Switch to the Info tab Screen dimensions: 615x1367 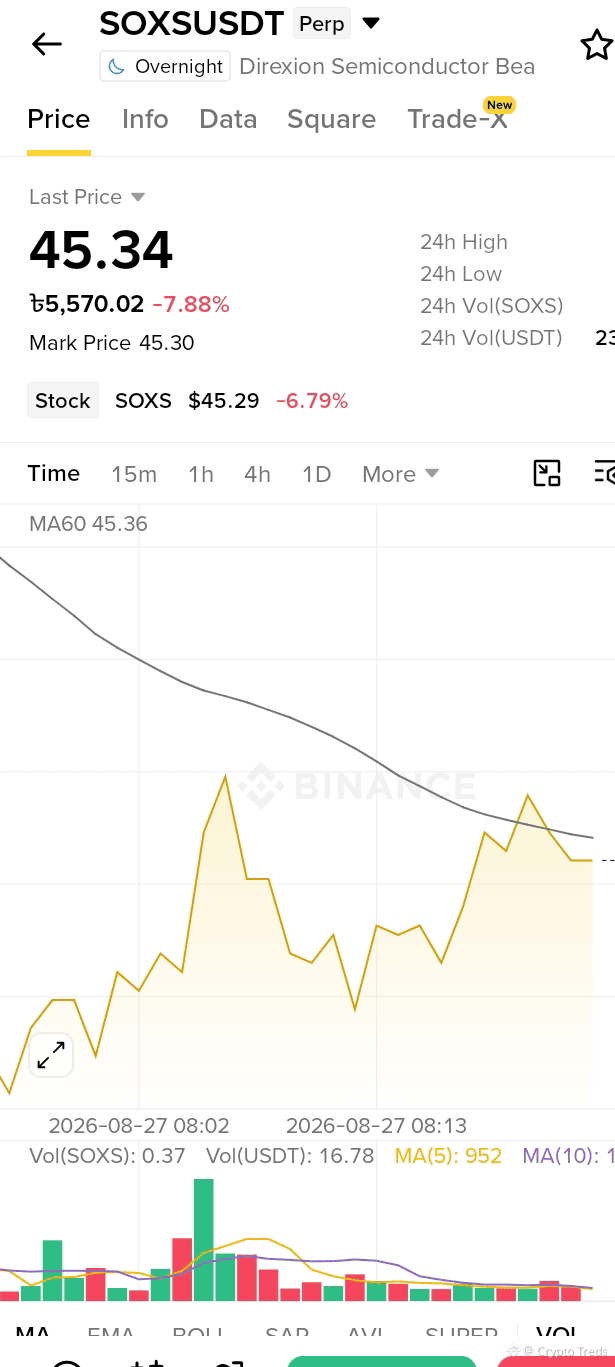tap(145, 119)
